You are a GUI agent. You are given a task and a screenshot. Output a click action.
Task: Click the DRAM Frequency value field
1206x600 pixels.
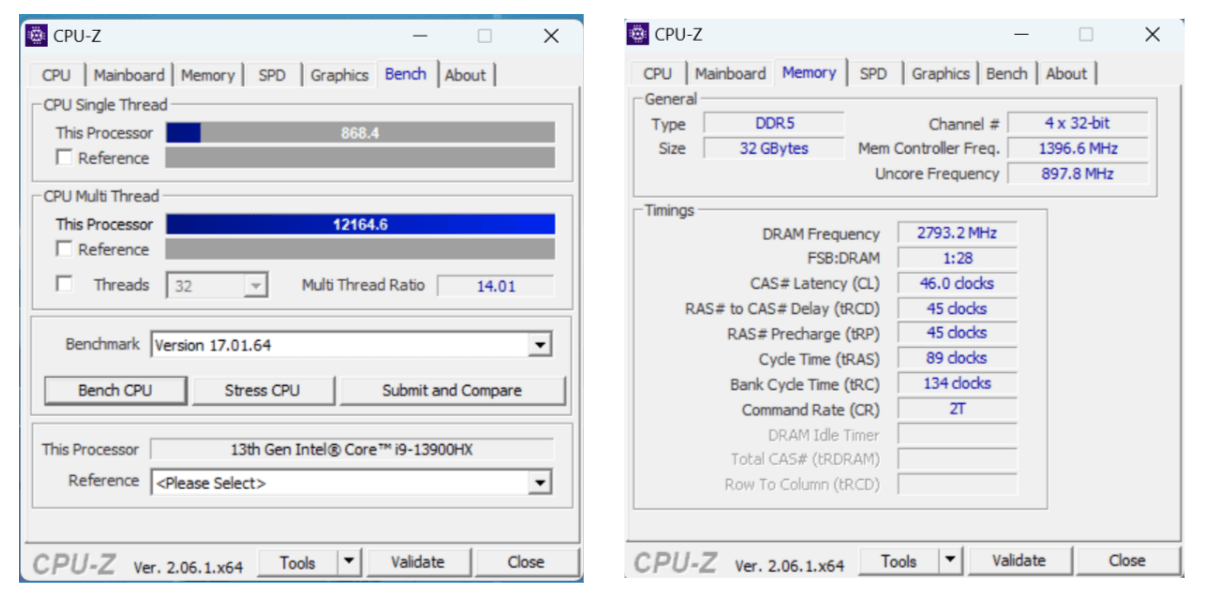pyautogui.click(x=956, y=234)
